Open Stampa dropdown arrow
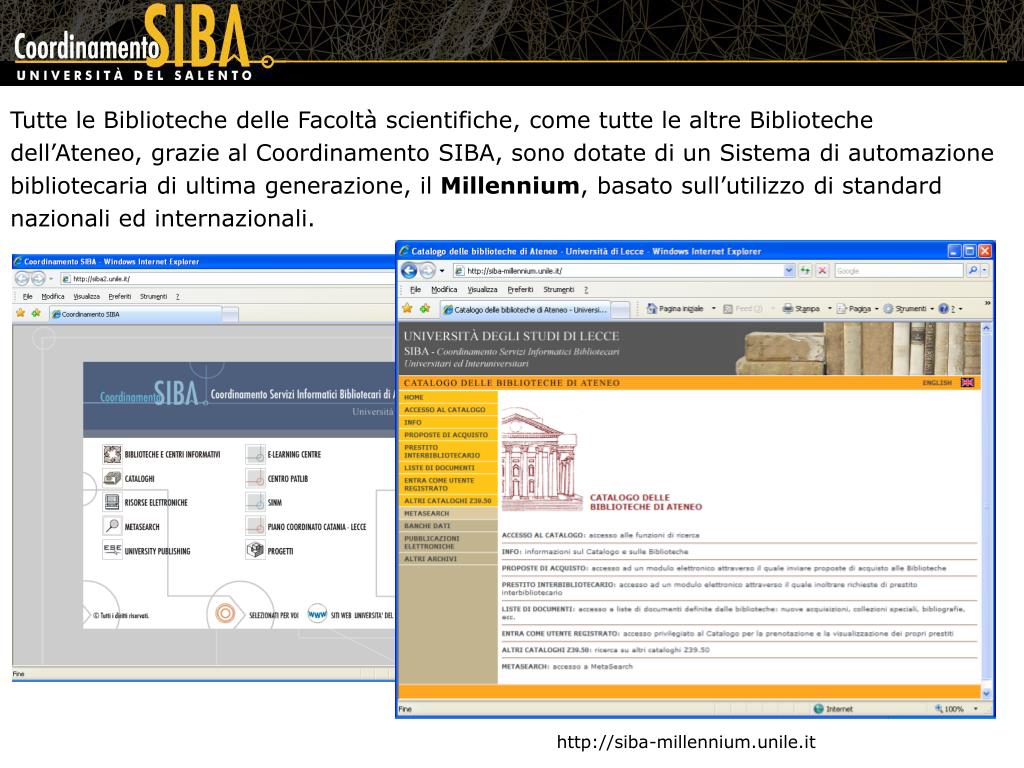 point(829,308)
